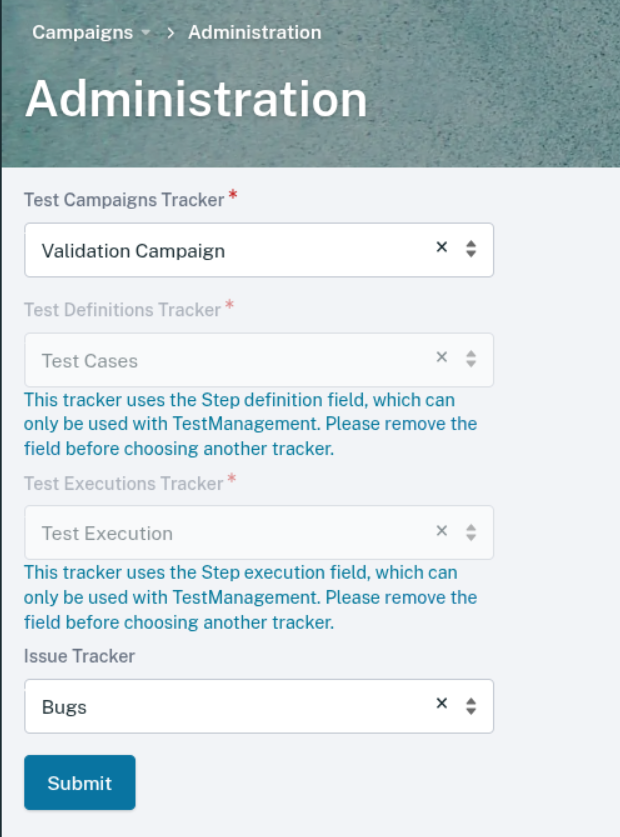The height and width of the screenshot is (837, 620).
Task: Open Test Execution dropdown arrows
Action: 471,533
